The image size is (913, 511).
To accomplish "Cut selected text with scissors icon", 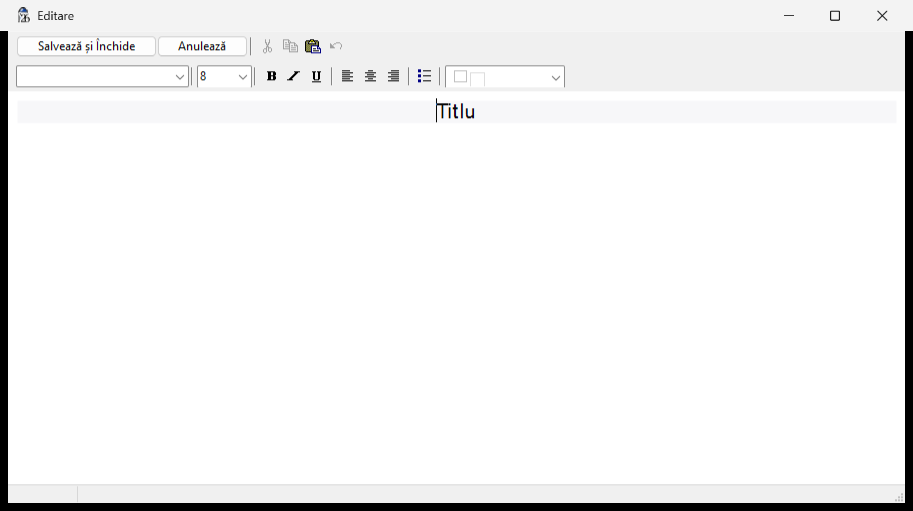I will (x=267, y=47).
